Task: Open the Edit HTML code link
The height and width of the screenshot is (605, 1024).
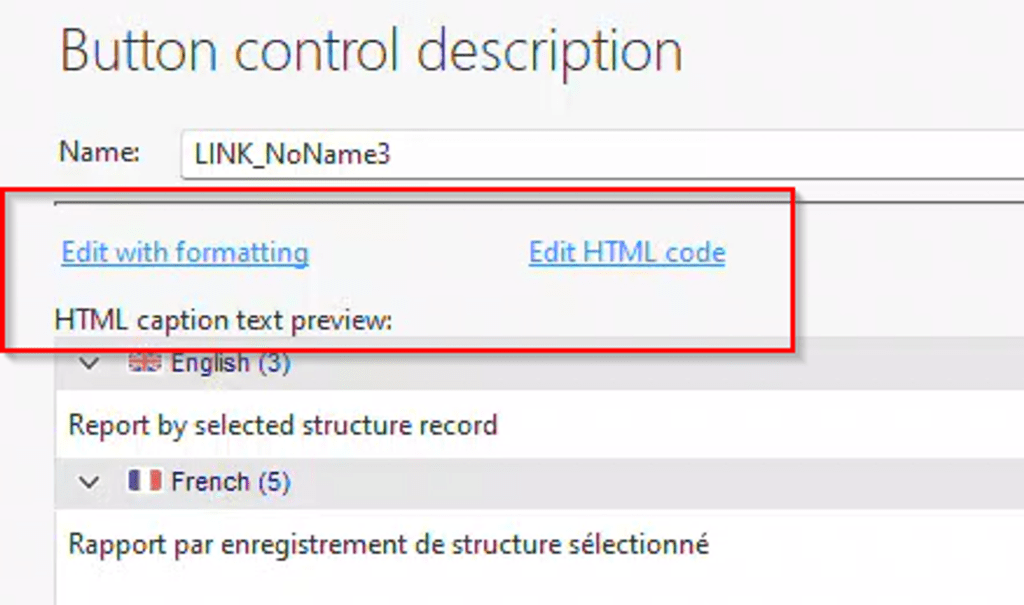Action: (x=627, y=252)
